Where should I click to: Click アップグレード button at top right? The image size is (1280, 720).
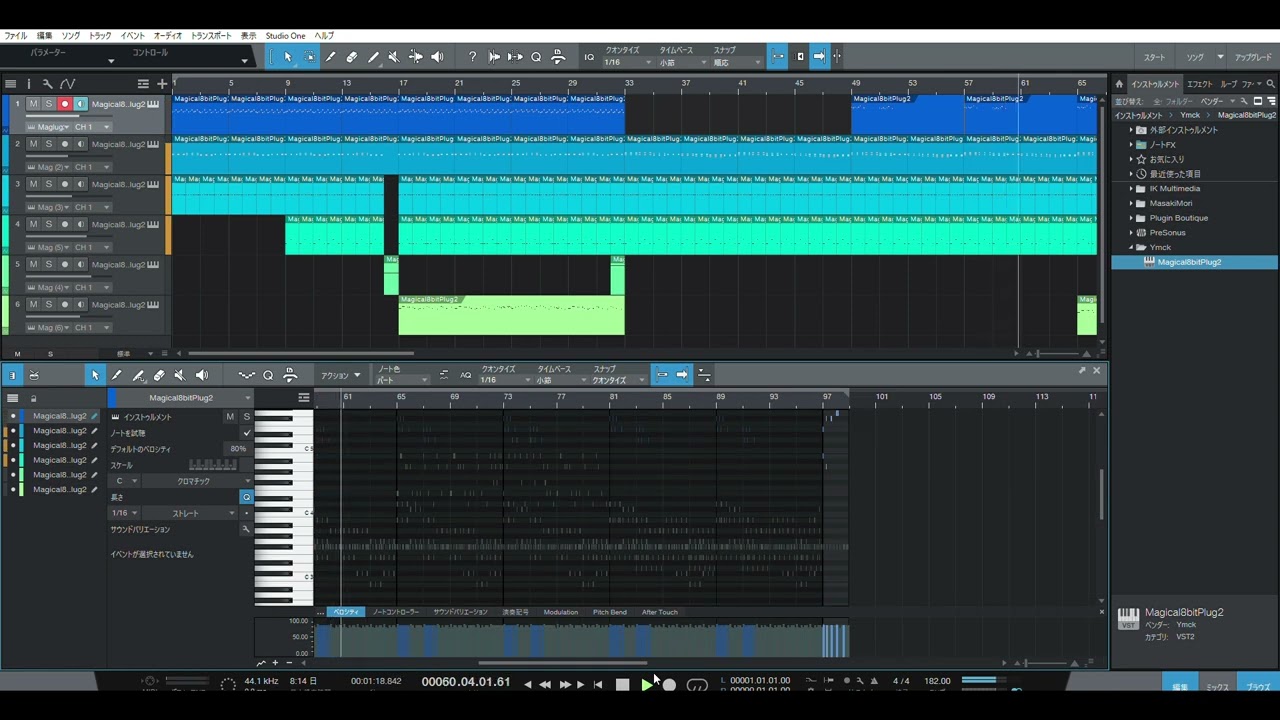1253,58
